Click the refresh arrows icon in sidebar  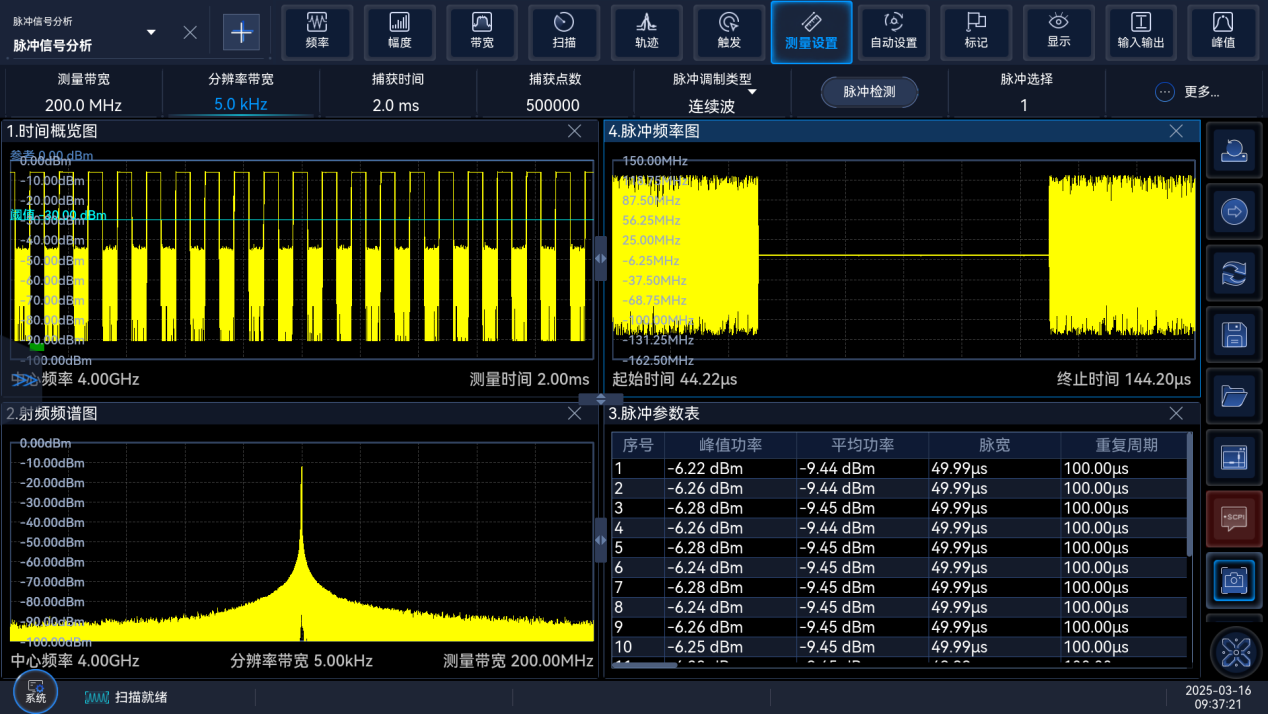(x=1234, y=274)
